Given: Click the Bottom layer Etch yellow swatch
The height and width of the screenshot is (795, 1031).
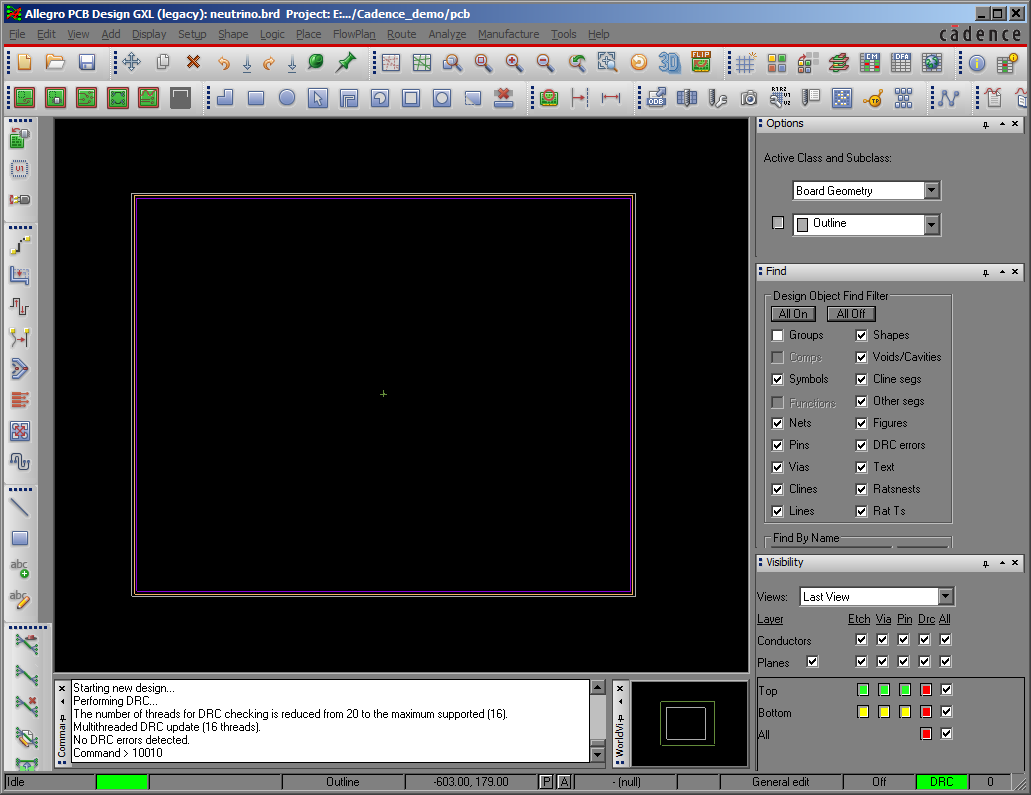Looking at the screenshot, I should (863, 712).
